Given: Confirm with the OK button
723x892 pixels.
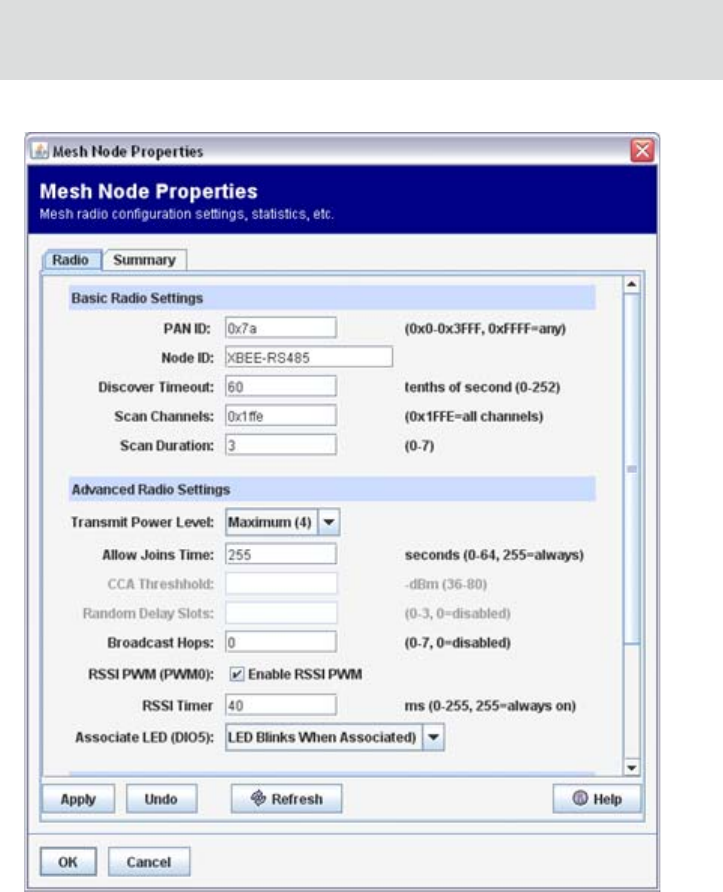Looking at the screenshot, I should point(68,862).
